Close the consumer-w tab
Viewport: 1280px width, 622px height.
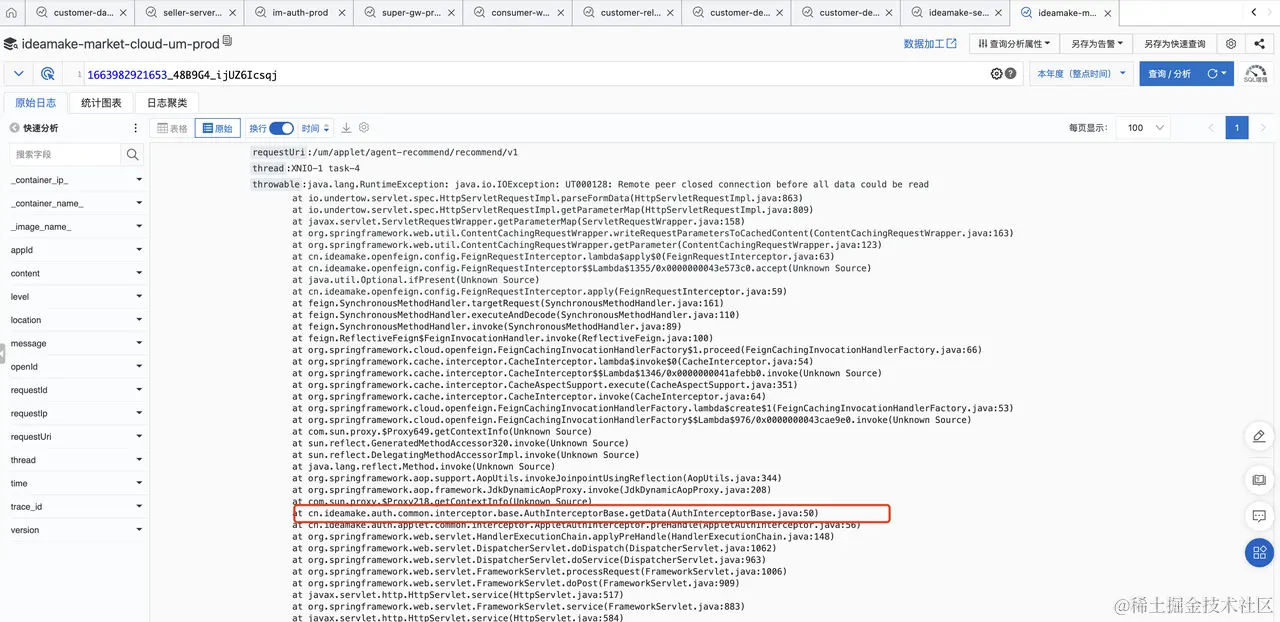pyautogui.click(x=560, y=13)
